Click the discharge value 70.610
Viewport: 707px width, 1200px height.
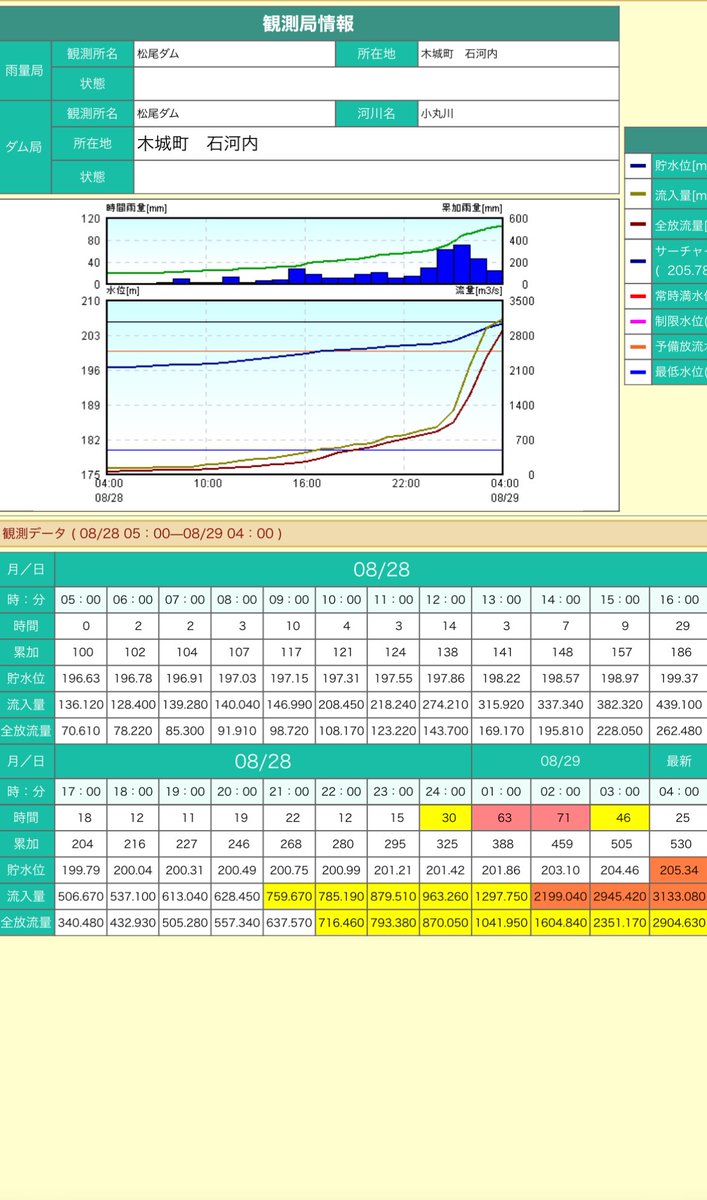point(82,731)
